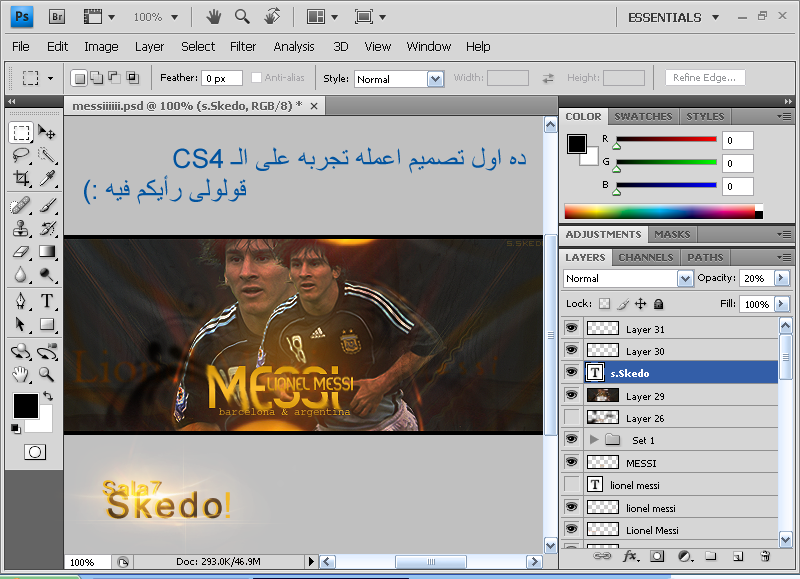
Task: Swap foreground and background colors
Action: [x=48, y=395]
